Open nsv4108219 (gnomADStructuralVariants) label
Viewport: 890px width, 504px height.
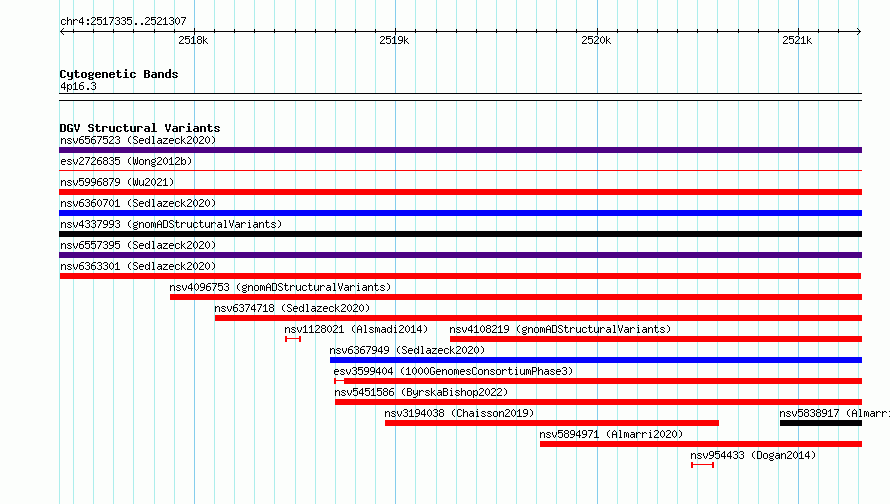pos(560,329)
